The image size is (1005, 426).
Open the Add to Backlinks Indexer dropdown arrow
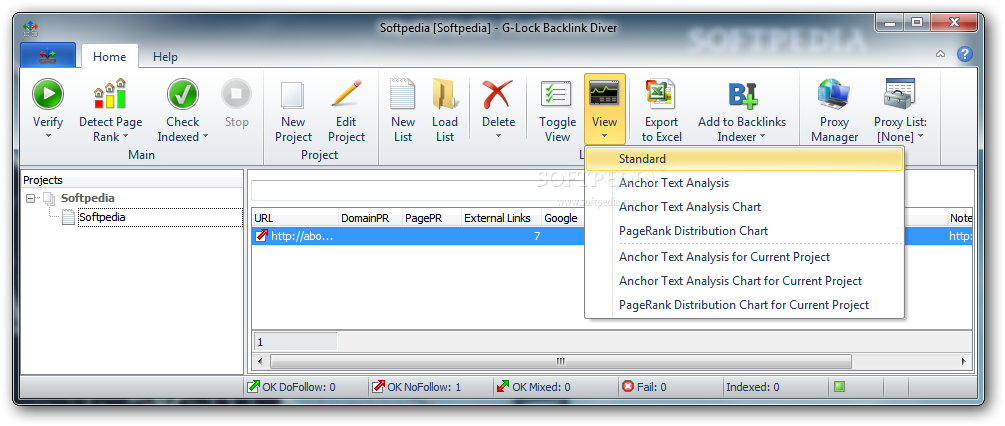(x=763, y=136)
